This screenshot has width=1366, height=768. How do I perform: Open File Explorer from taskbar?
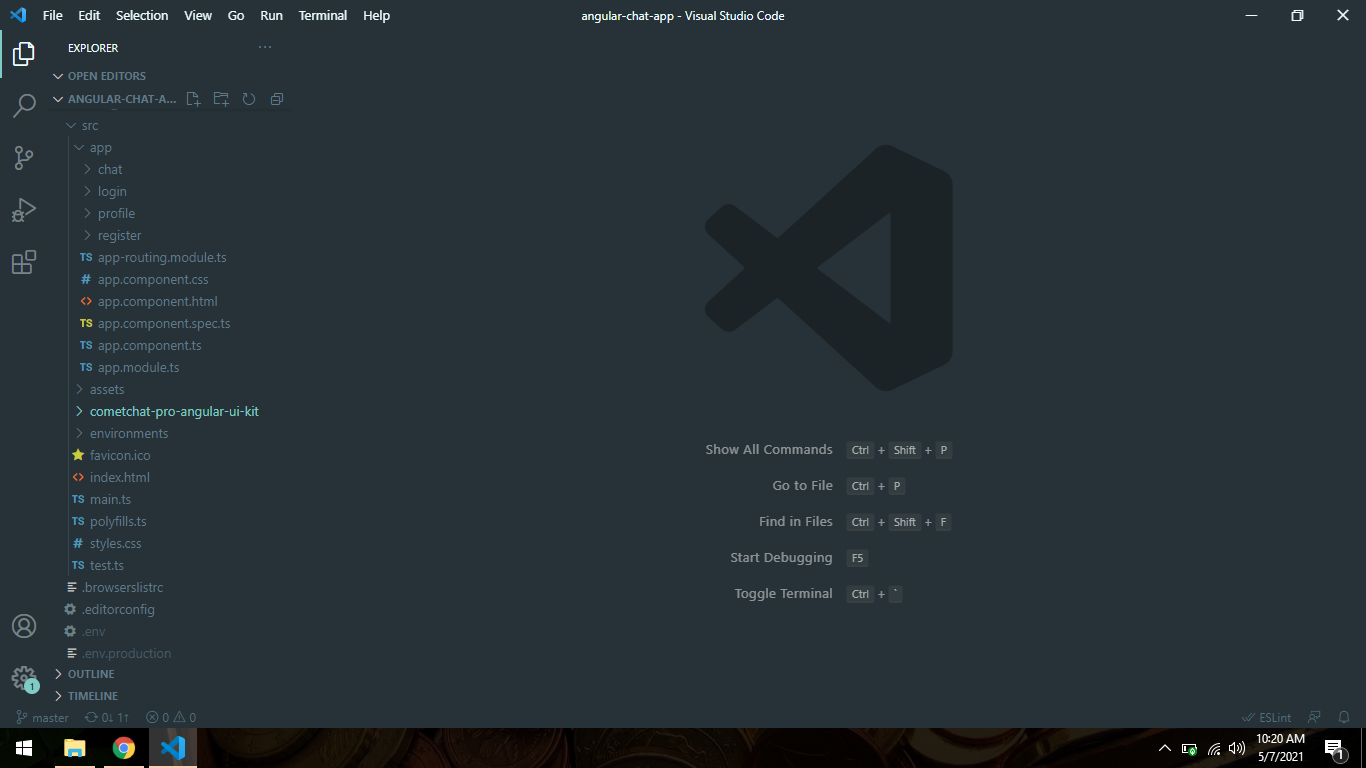[x=75, y=748]
